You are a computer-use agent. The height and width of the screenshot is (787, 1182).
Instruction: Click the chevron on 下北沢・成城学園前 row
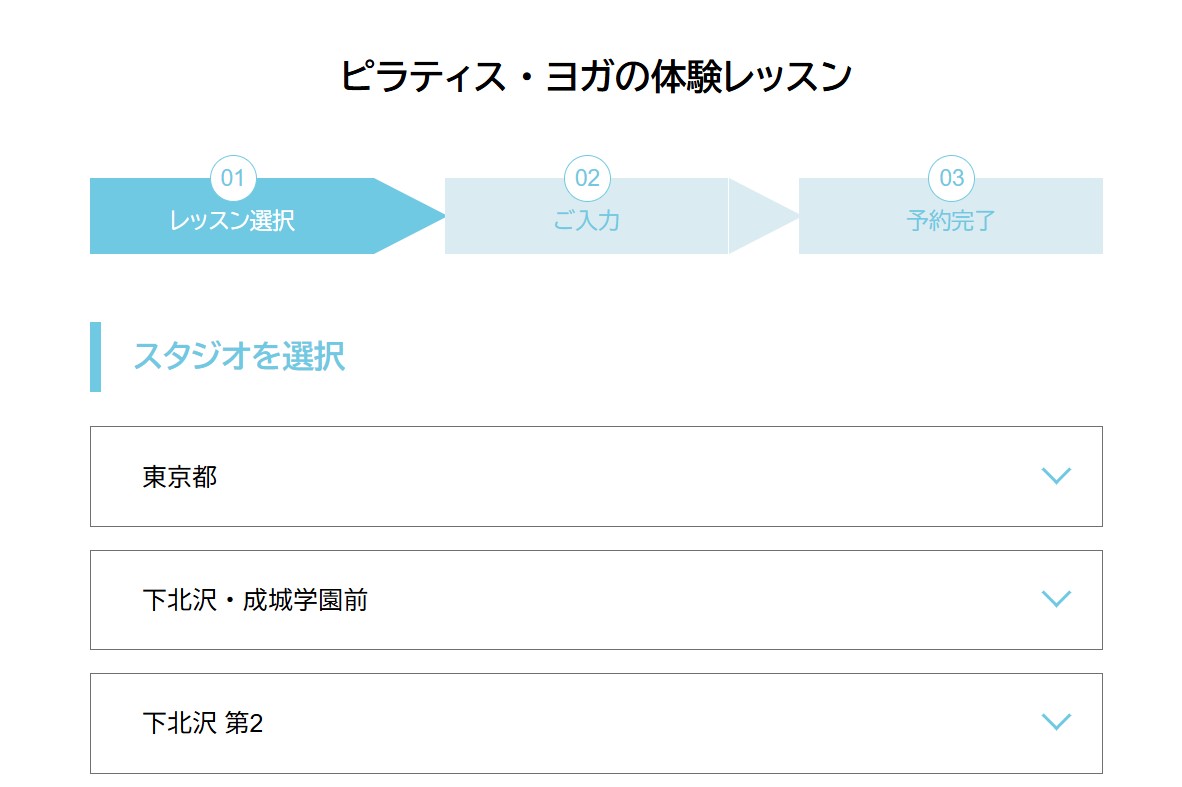point(1056,599)
